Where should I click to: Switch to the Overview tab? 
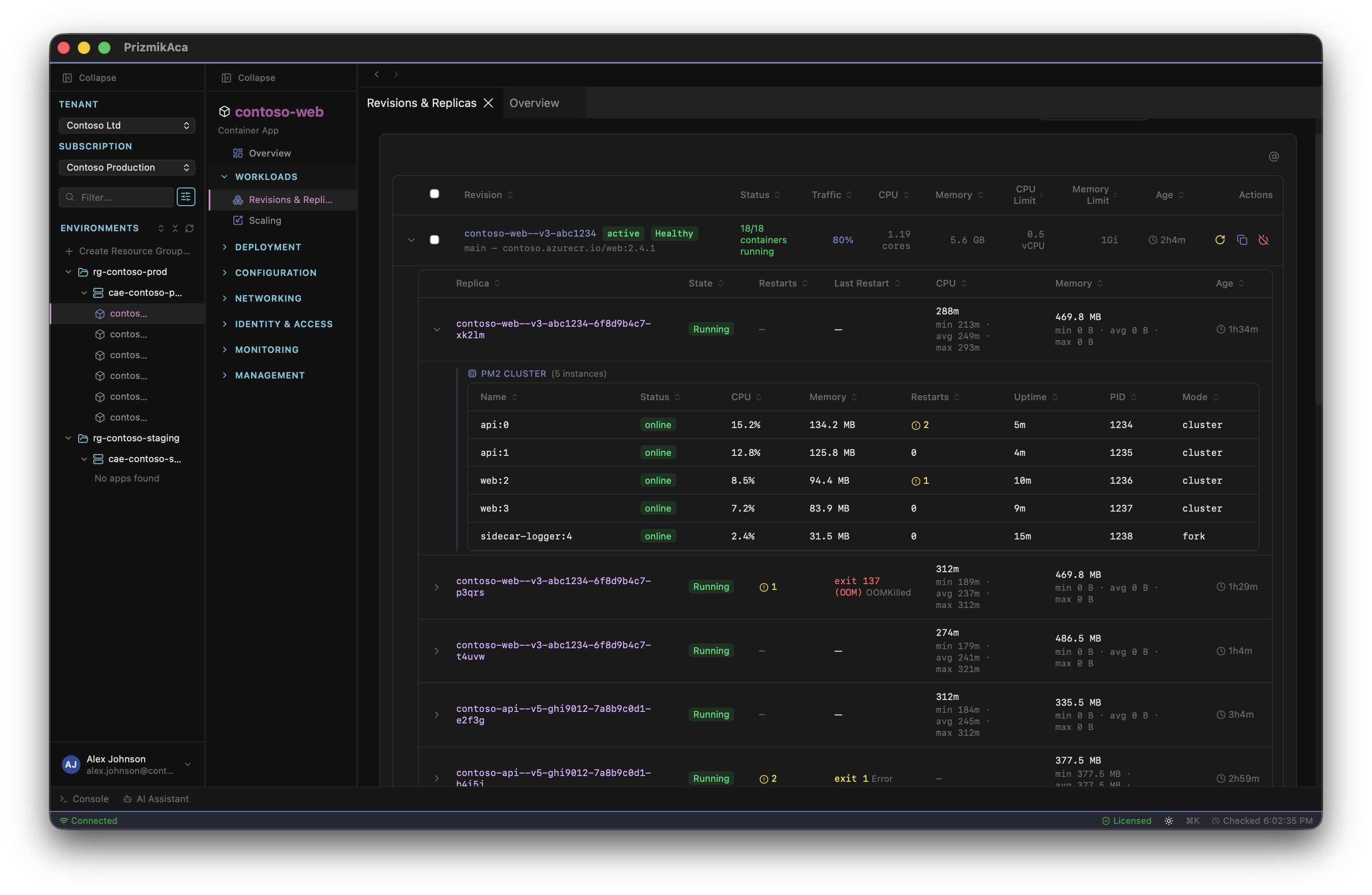(534, 103)
